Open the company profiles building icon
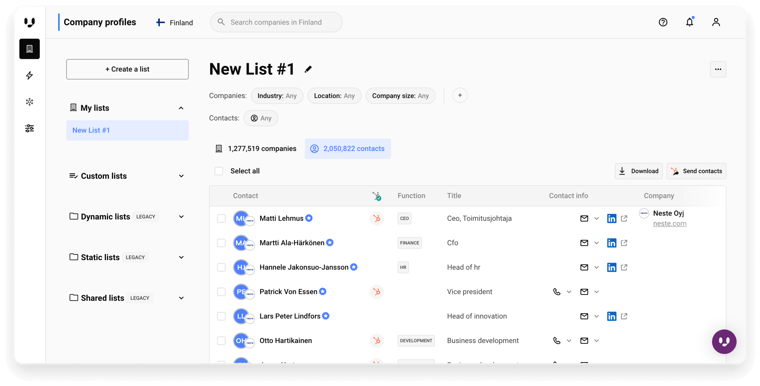This screenshot has width=760, height=386. pos(30,49)
